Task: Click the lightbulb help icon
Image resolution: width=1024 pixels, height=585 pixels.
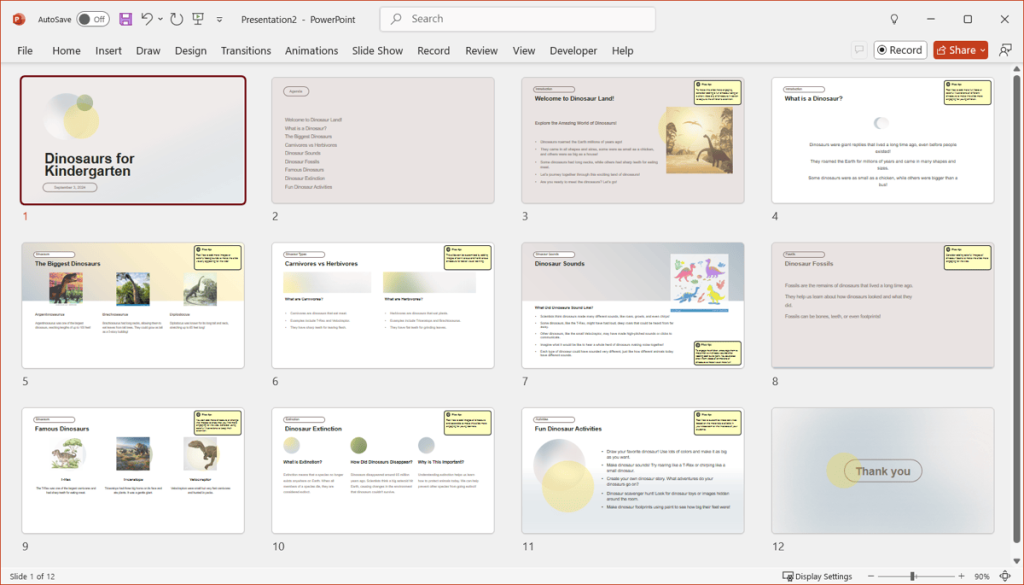Action: tap(894, 19)
